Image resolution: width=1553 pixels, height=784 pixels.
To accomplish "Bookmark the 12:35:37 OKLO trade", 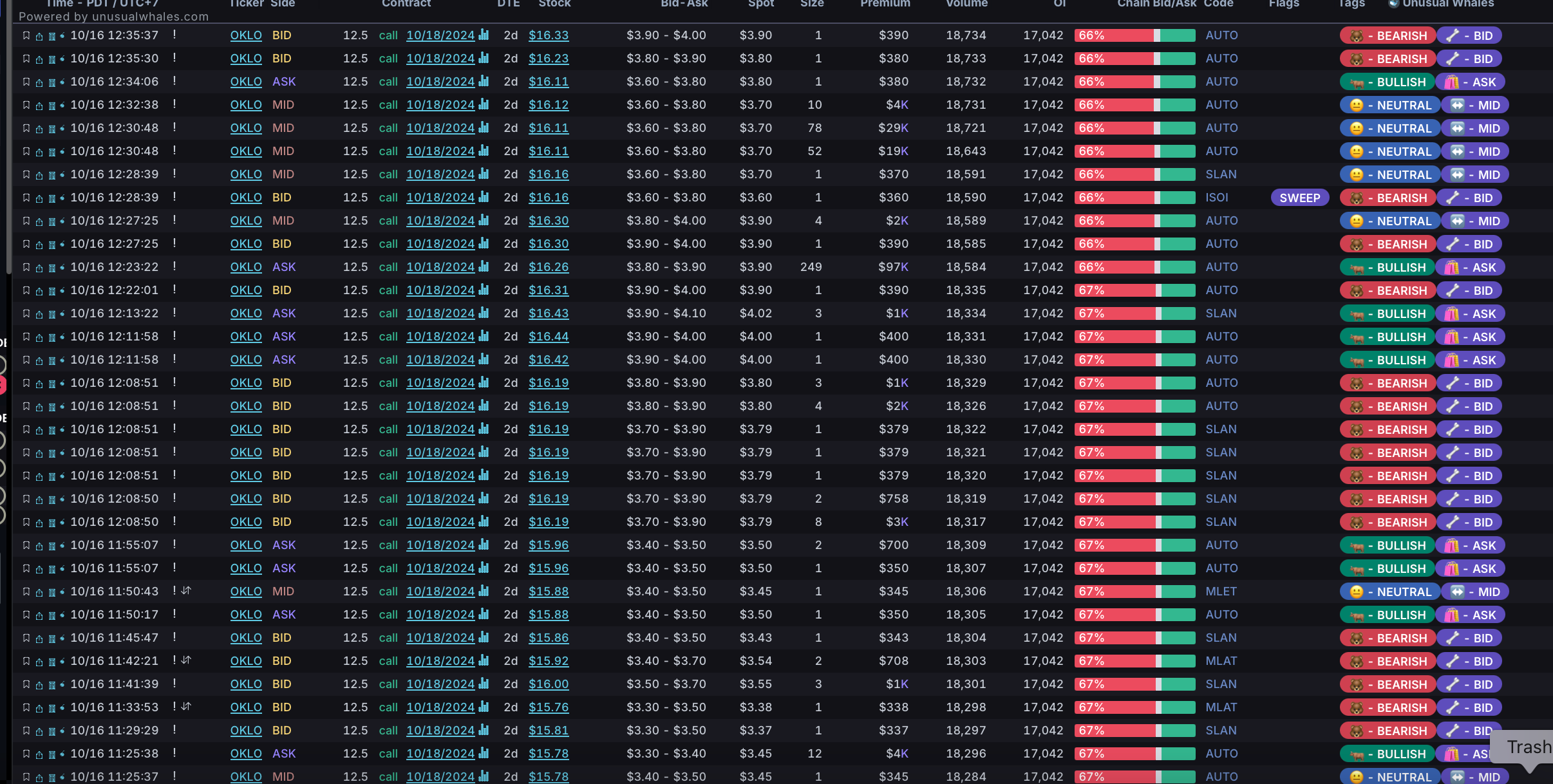I will (x=26, y=36).
